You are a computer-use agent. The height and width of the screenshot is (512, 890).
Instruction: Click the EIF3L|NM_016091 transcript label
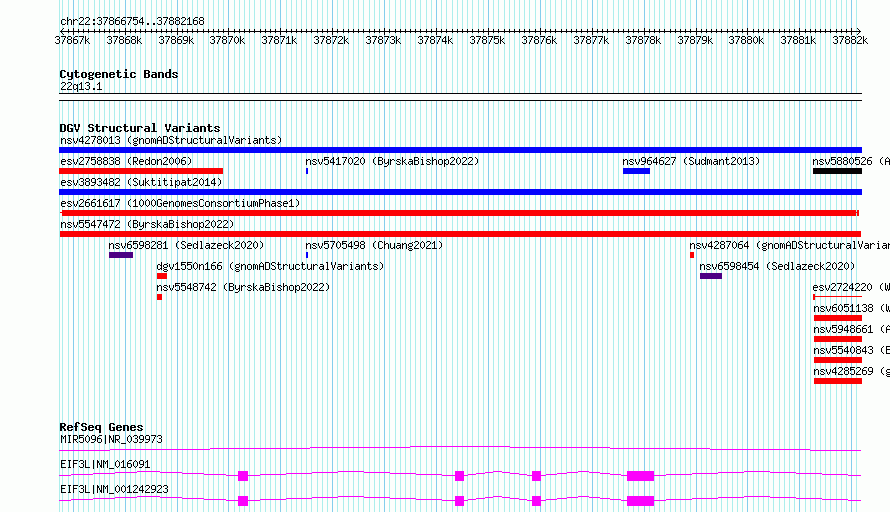pyautogui.click(x=105, y=464)
